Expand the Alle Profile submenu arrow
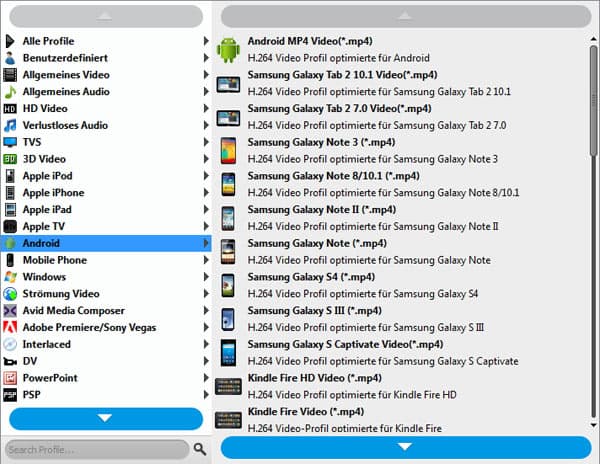The height and width of the screenshot is (464, 600). [x=206, y=41]
